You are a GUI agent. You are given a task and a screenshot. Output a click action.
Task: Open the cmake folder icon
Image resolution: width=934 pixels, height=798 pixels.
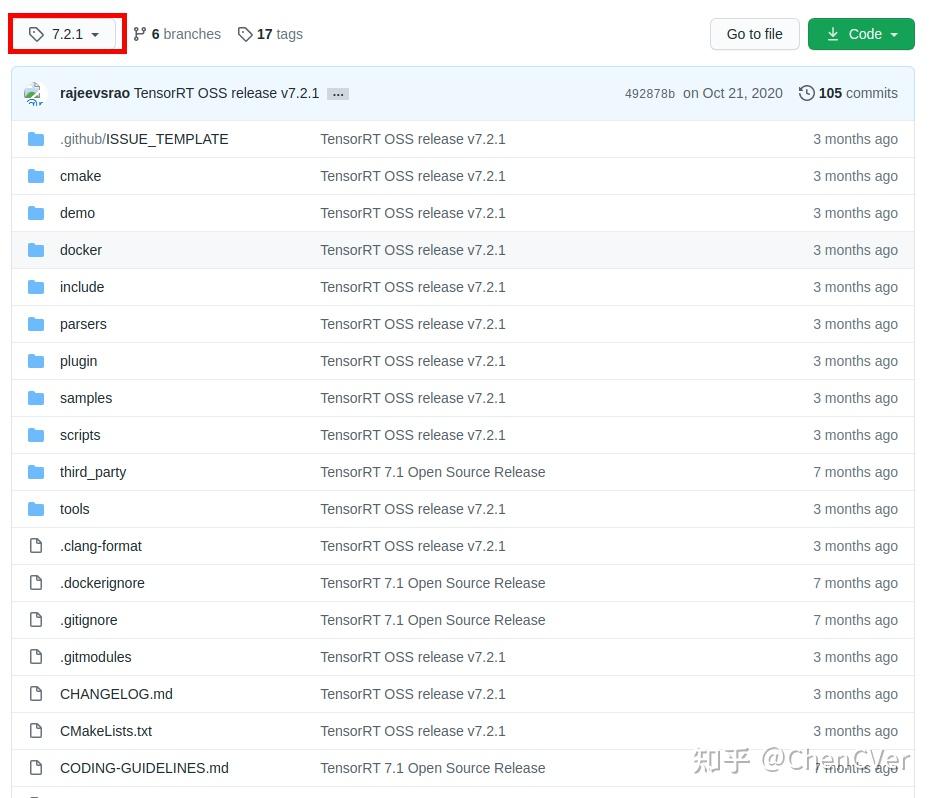click(x=35, y=176)
